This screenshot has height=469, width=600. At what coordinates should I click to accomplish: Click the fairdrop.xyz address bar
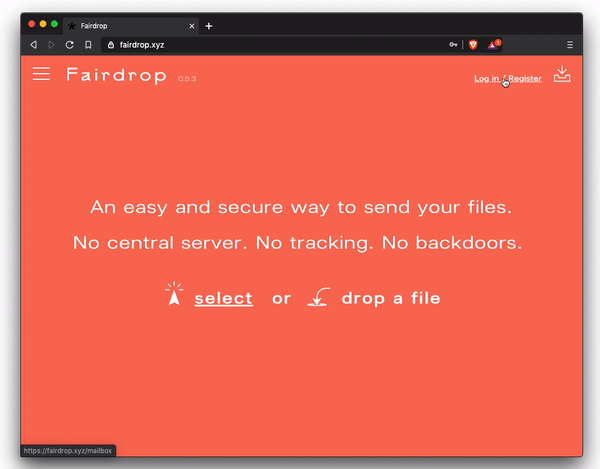pyautogui.click(x=283, y=45)
